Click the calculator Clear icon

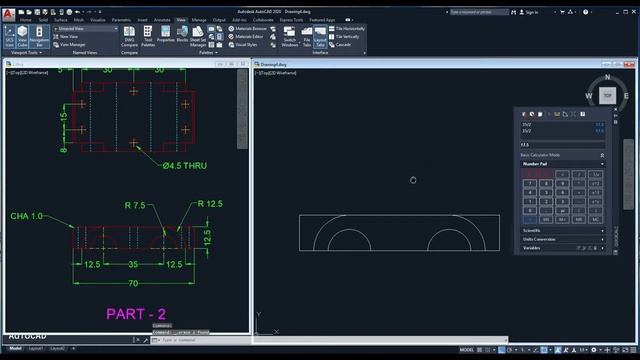tap(524, 114)
